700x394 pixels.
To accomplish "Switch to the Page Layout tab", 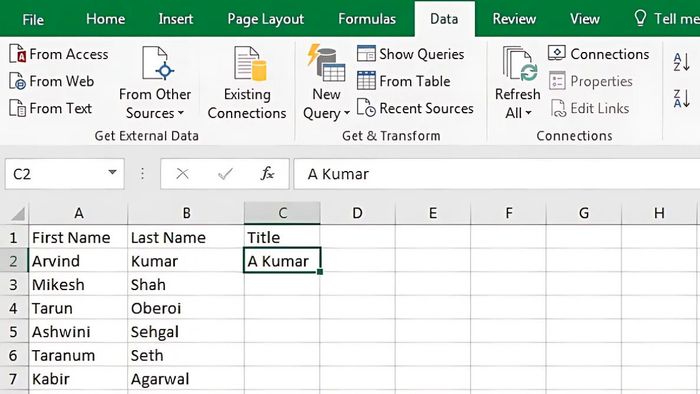I will (266, 19).
